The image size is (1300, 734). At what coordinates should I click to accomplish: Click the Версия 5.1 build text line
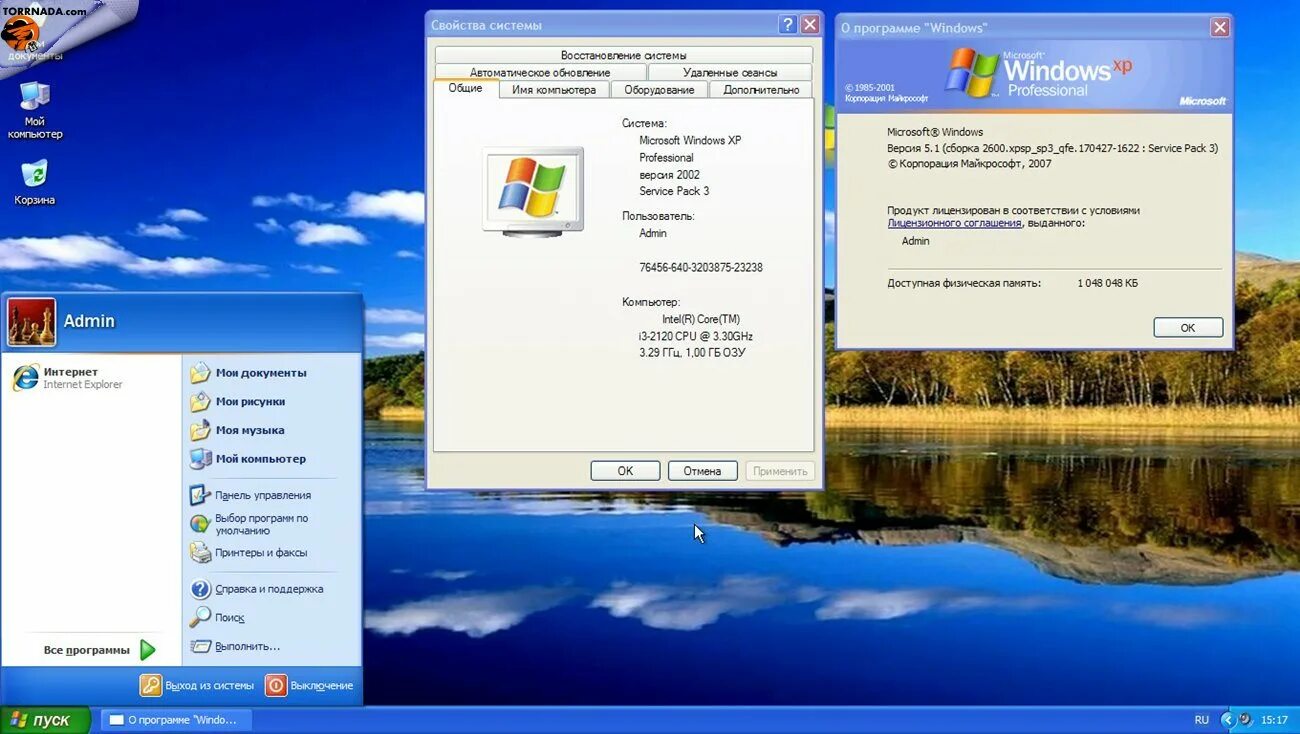coord(1052,148)
